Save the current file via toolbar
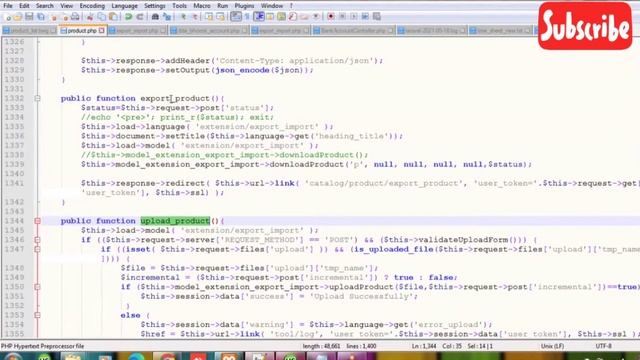The image size is (640, 360). (29, 17)
